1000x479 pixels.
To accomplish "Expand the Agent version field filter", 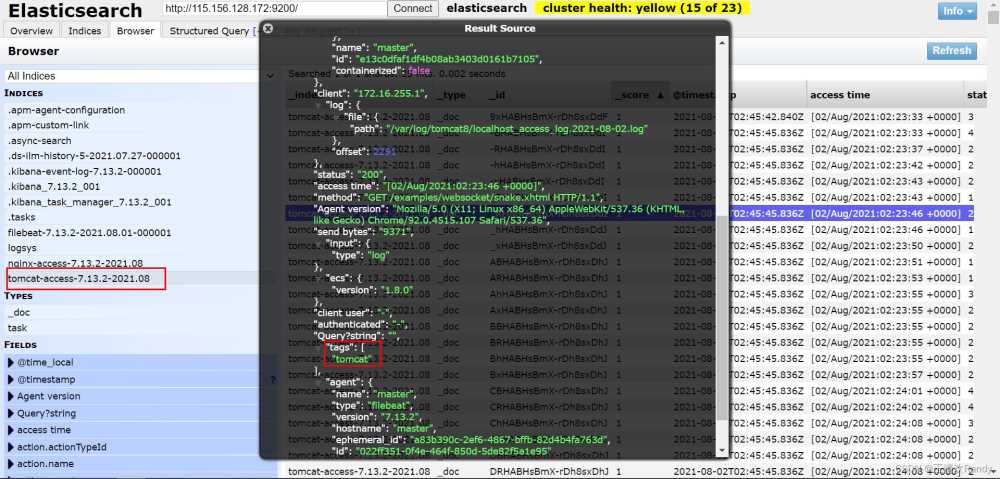I will [x=11, y=396].
